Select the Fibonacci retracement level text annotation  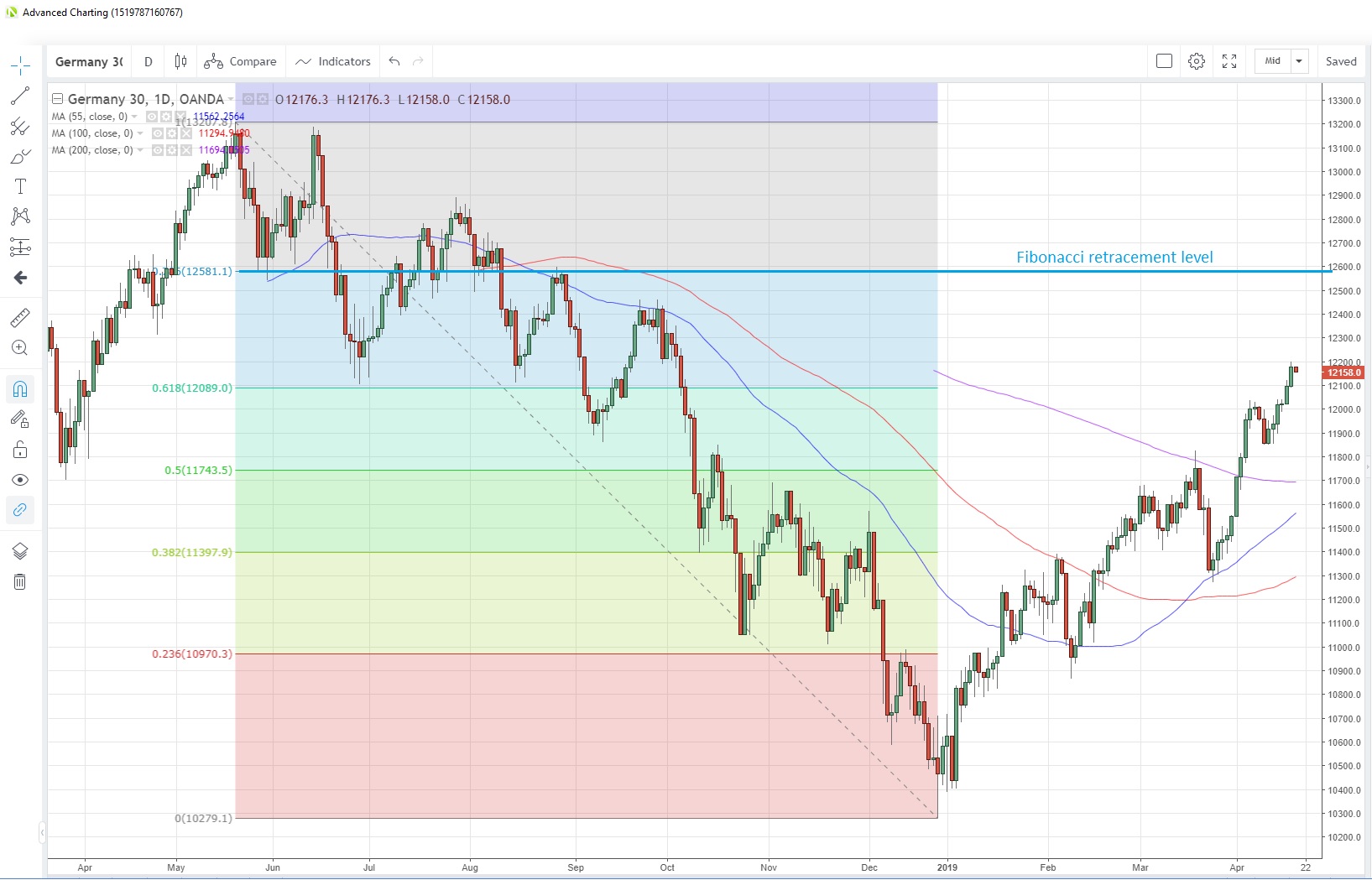point(1114,257)
